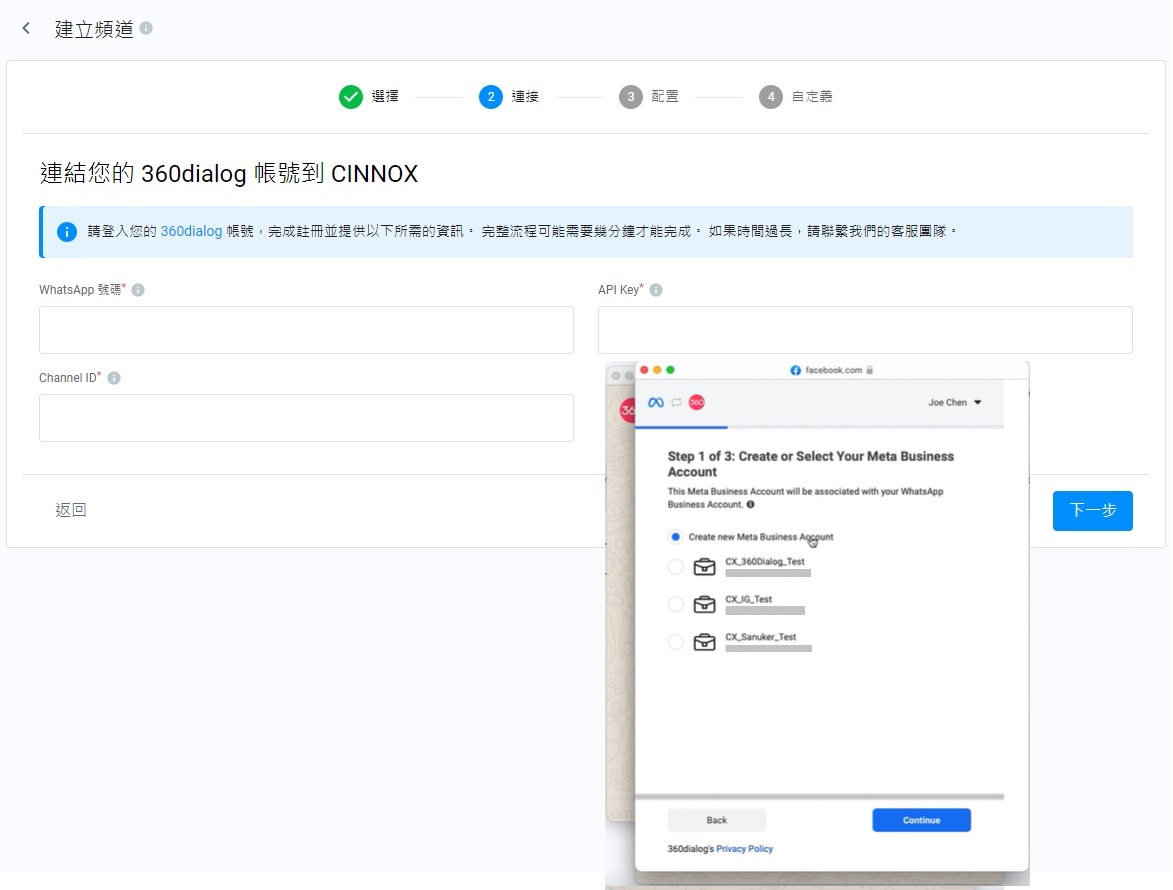Select the CX_360Dialog_Test radio button
The width and height of the screenshot is (1173, 890).
coord(676,567)
